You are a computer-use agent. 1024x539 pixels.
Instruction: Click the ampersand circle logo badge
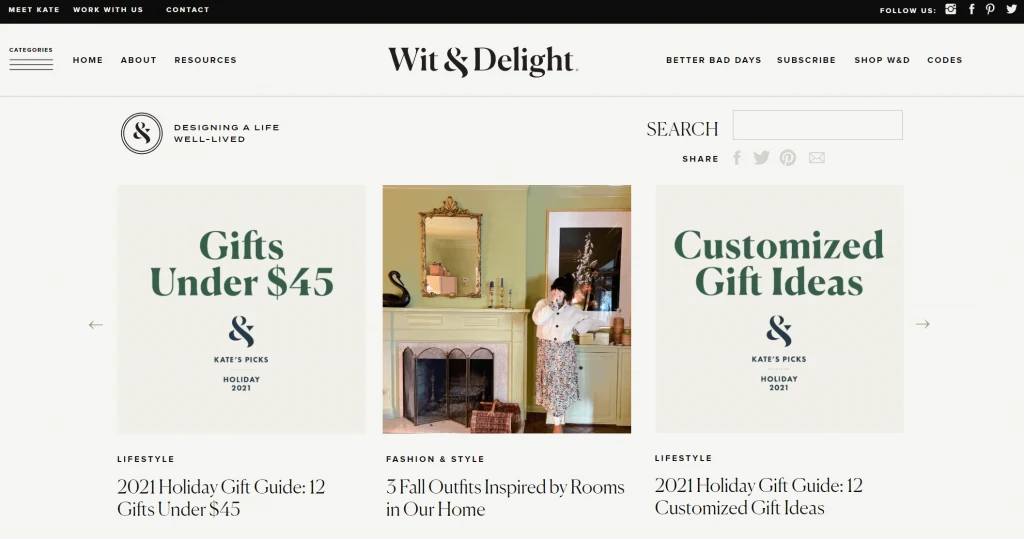[x=142, y=133]
